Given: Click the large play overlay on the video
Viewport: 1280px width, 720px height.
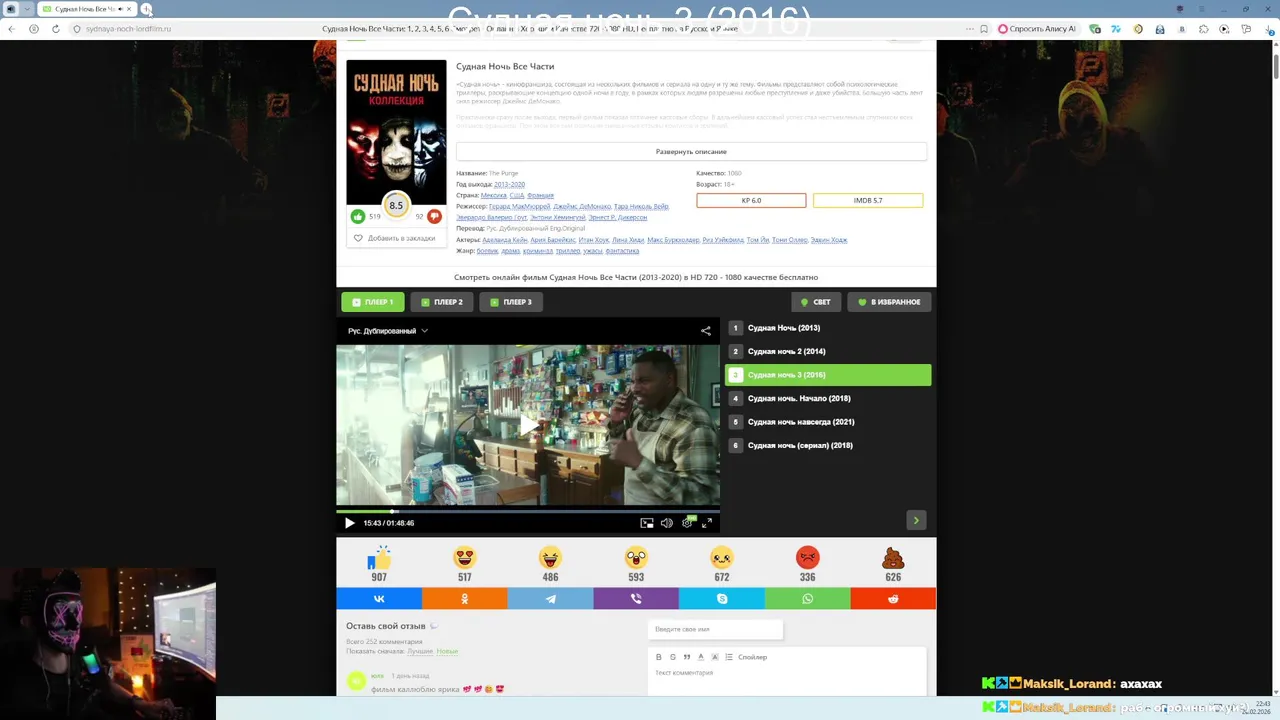Looking at the screenshot, I should (x=528, y=426).
